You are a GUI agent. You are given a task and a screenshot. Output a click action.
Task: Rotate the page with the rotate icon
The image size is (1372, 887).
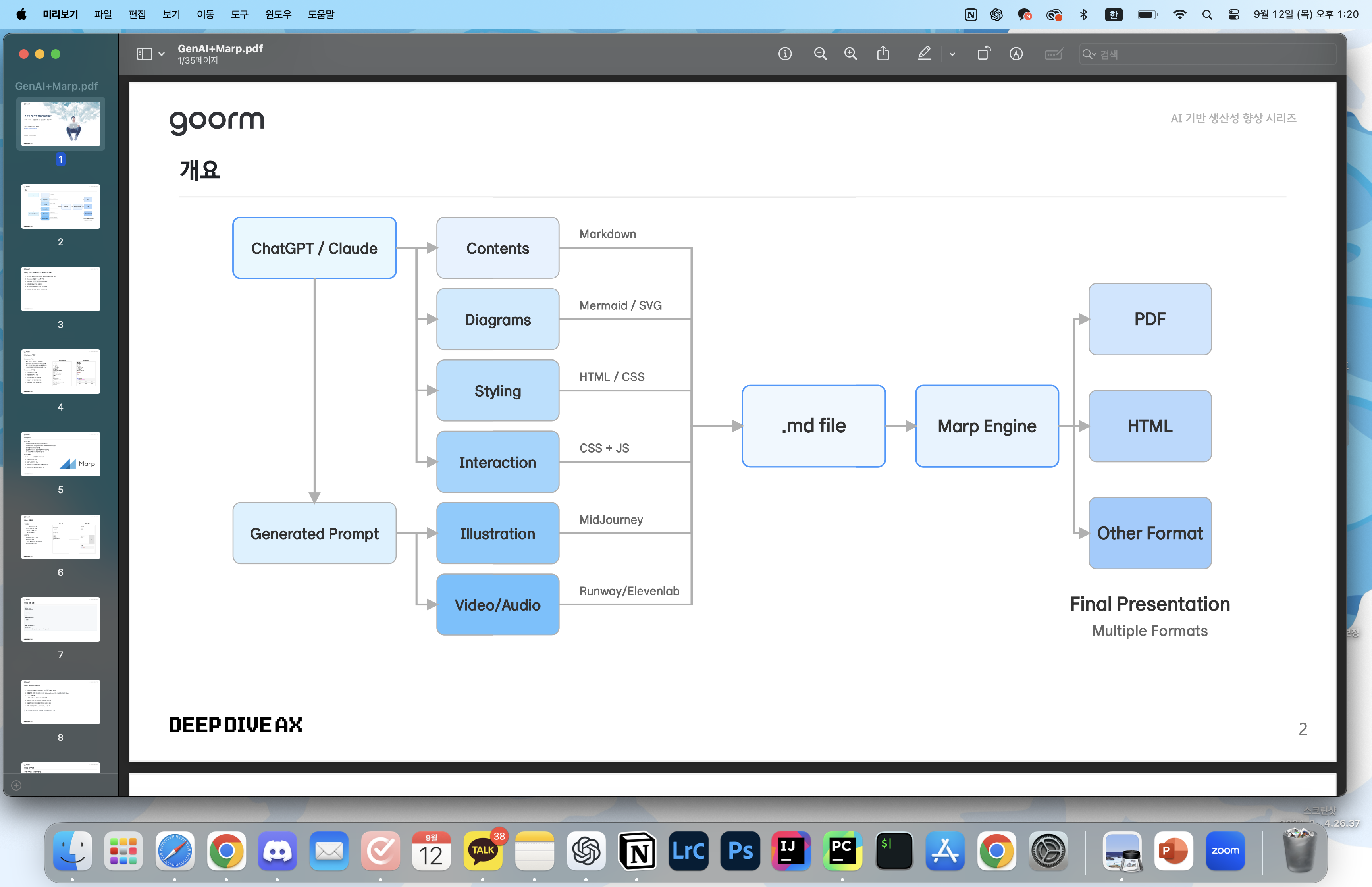point(984,54)
